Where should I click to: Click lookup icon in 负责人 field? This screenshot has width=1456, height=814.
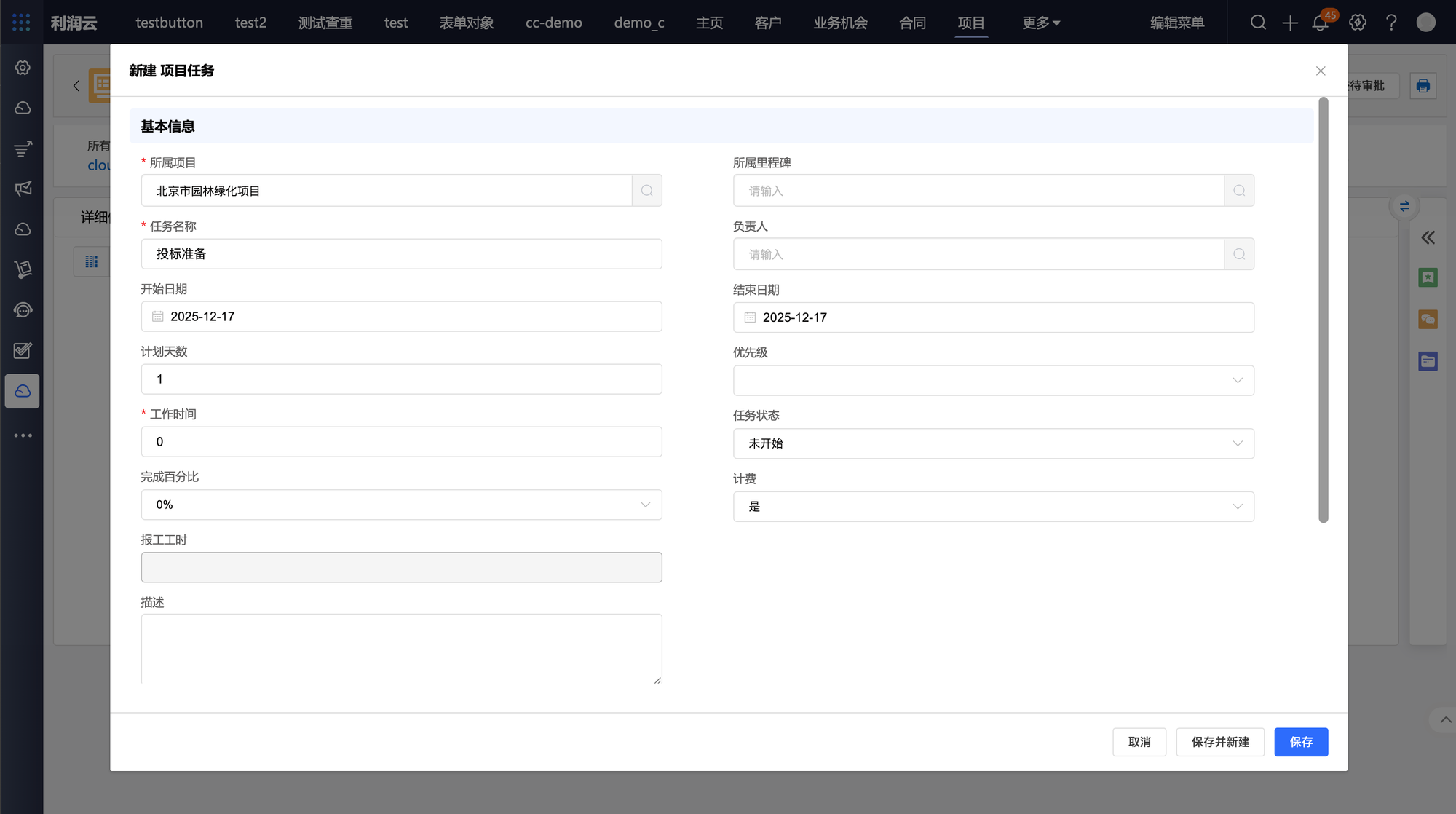click(x=1238, y=254)
